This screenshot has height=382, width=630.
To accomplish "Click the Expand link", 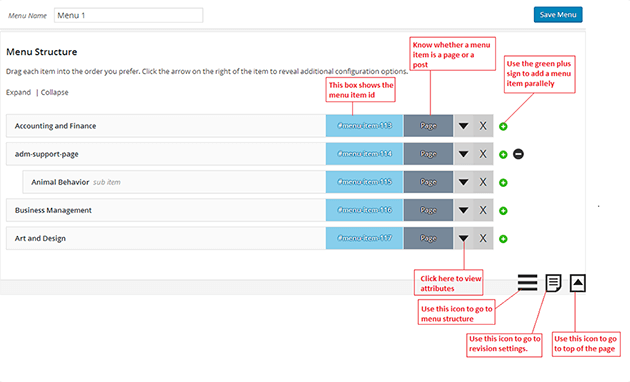I will [x=18, y=92].
